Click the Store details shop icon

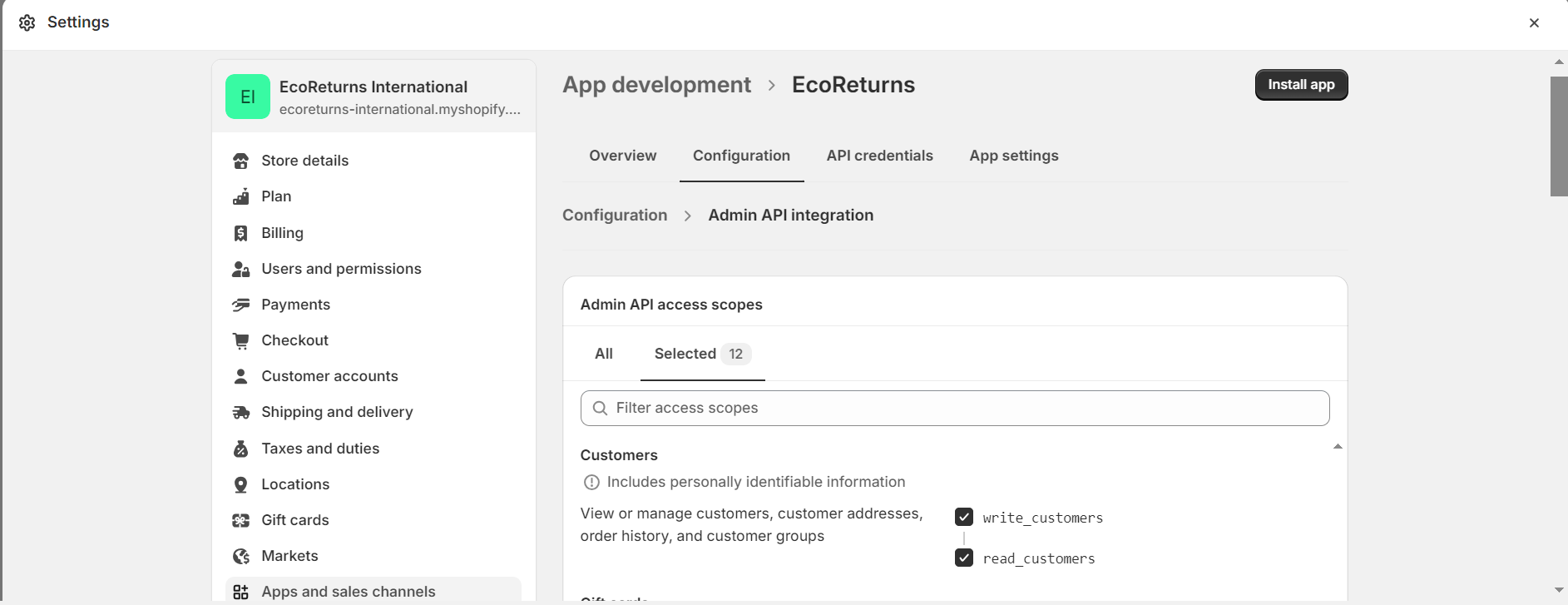[241, 161]
